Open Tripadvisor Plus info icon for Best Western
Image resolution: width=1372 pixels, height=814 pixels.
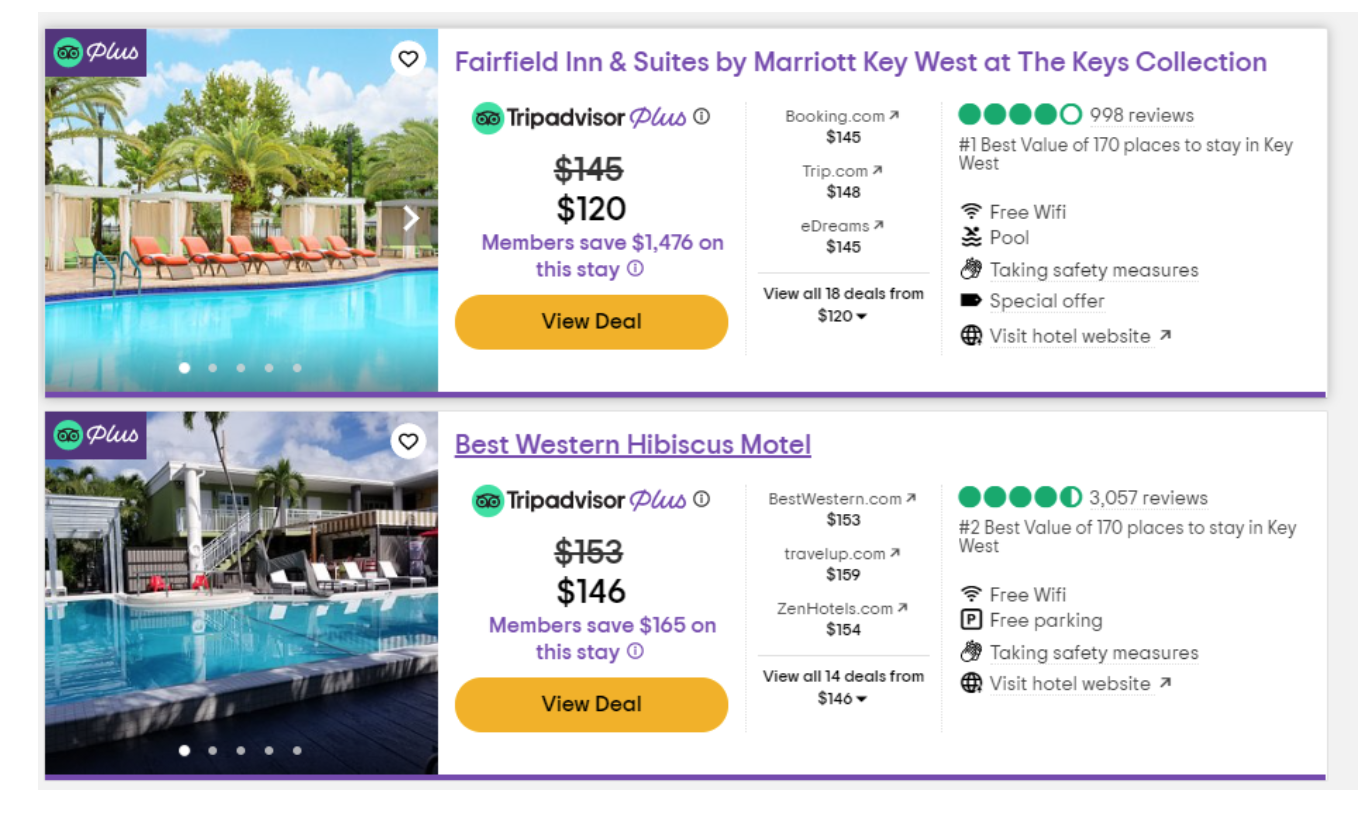pyautogui.click(x=702, y=499)
